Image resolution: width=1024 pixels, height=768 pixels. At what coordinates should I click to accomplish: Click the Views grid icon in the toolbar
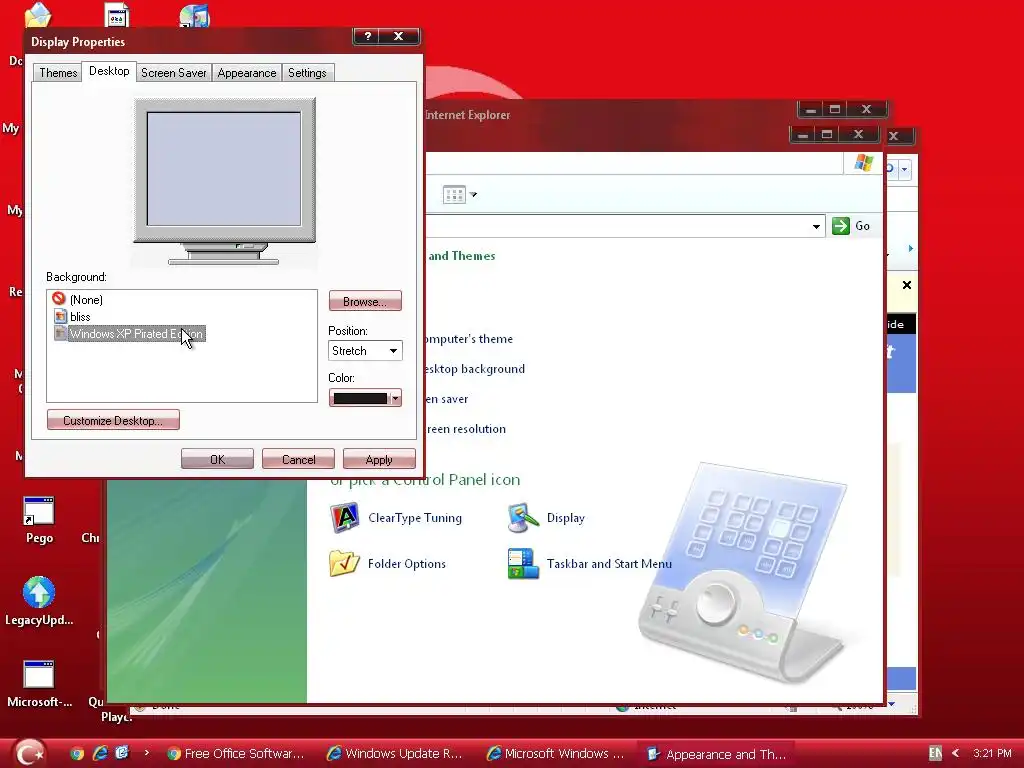click(454, 195)
